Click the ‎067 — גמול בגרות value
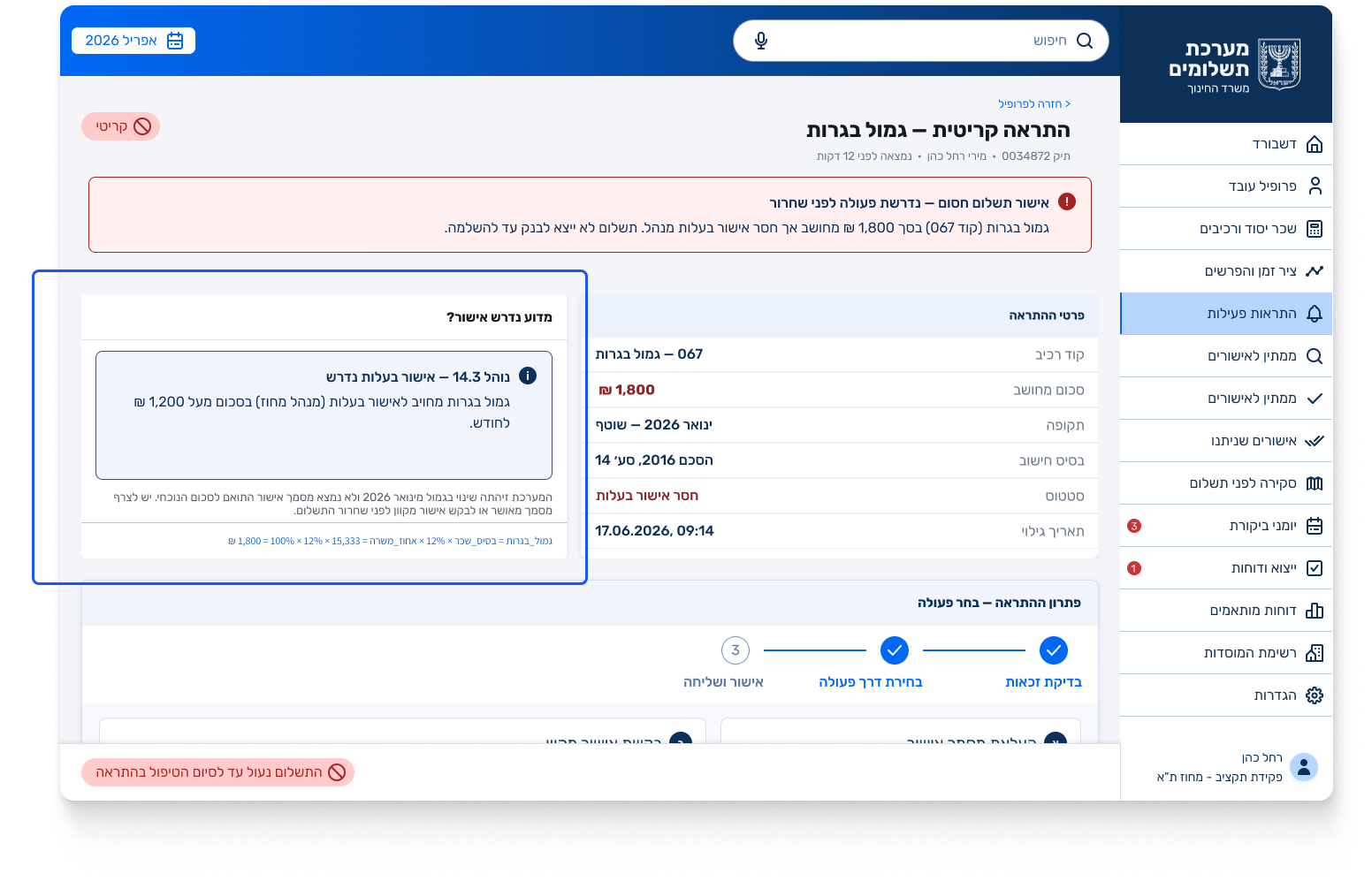This screenshot has width=1372, height=889. click(649, 354)
